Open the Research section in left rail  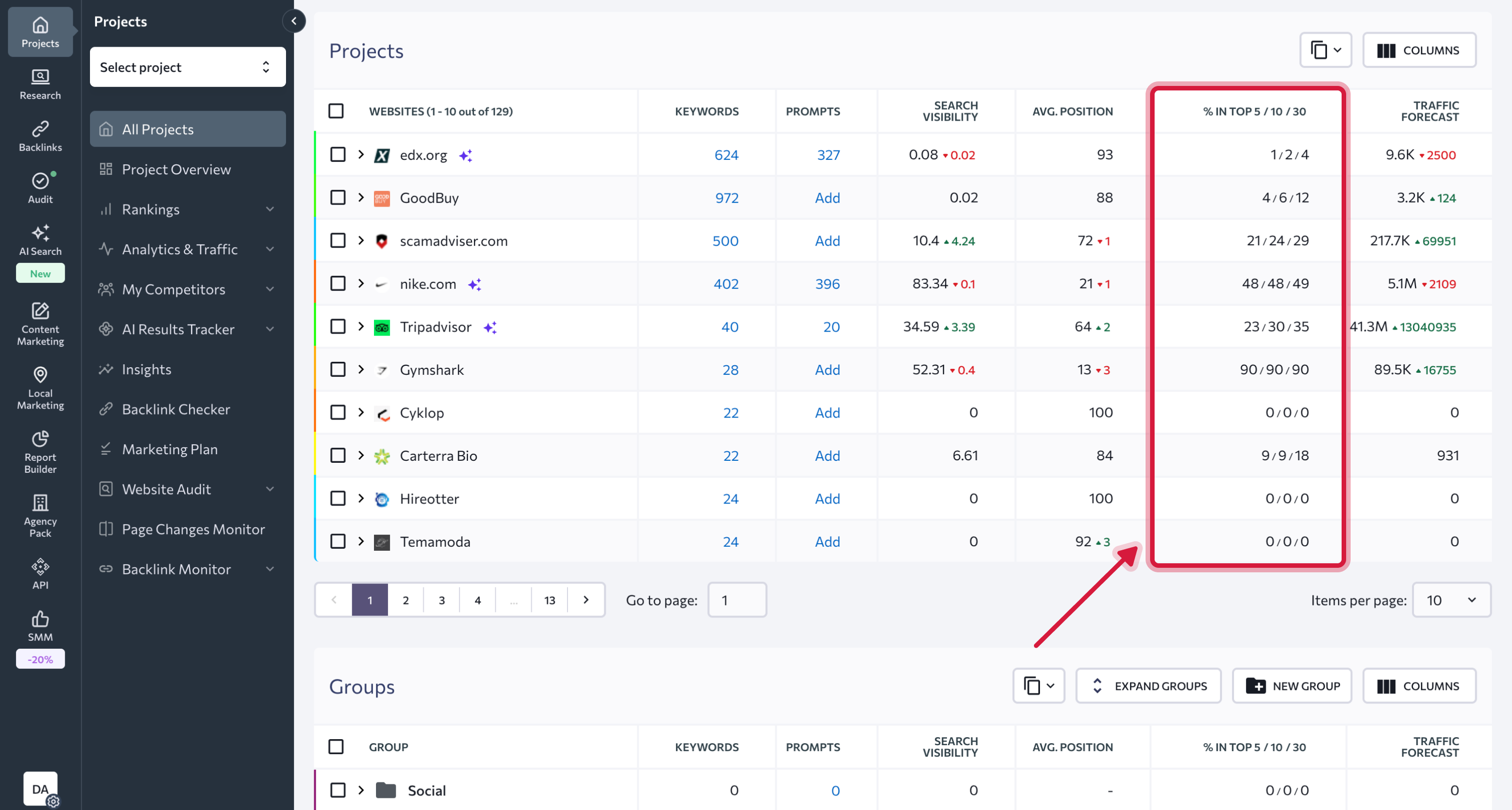(x=40, y=84)
